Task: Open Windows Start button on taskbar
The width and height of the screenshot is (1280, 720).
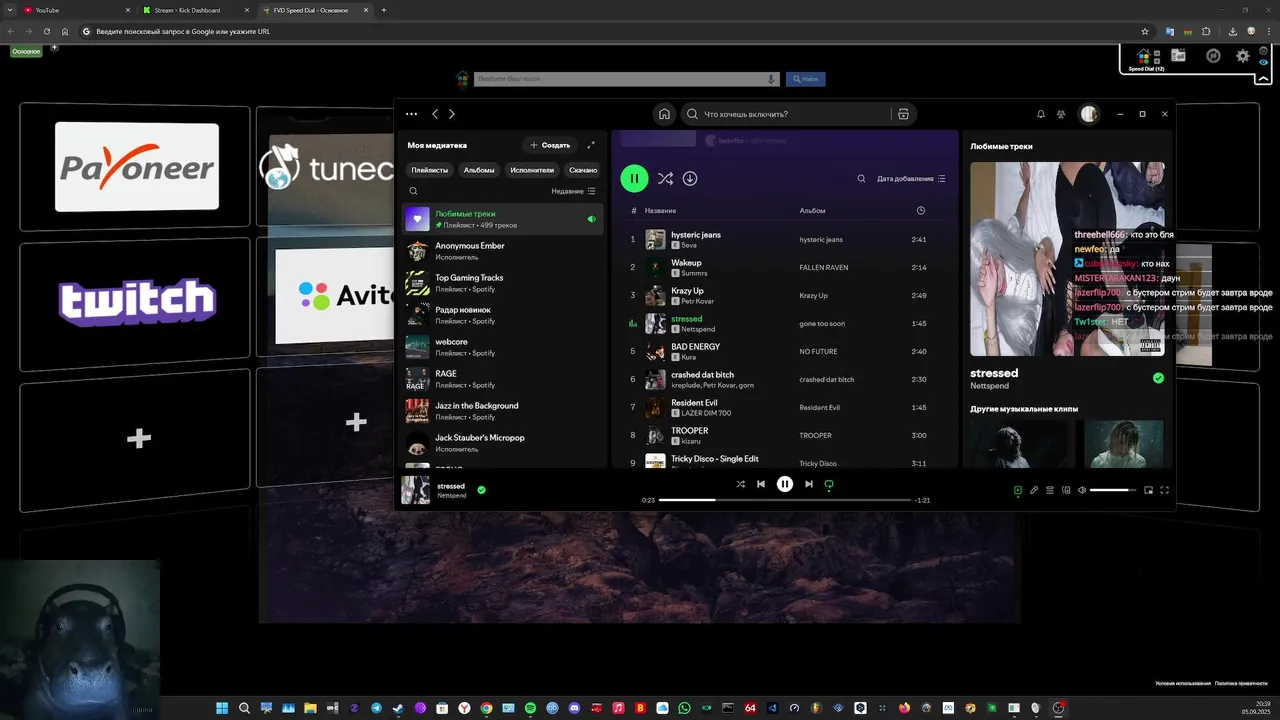Action: [x=221, y=708]
